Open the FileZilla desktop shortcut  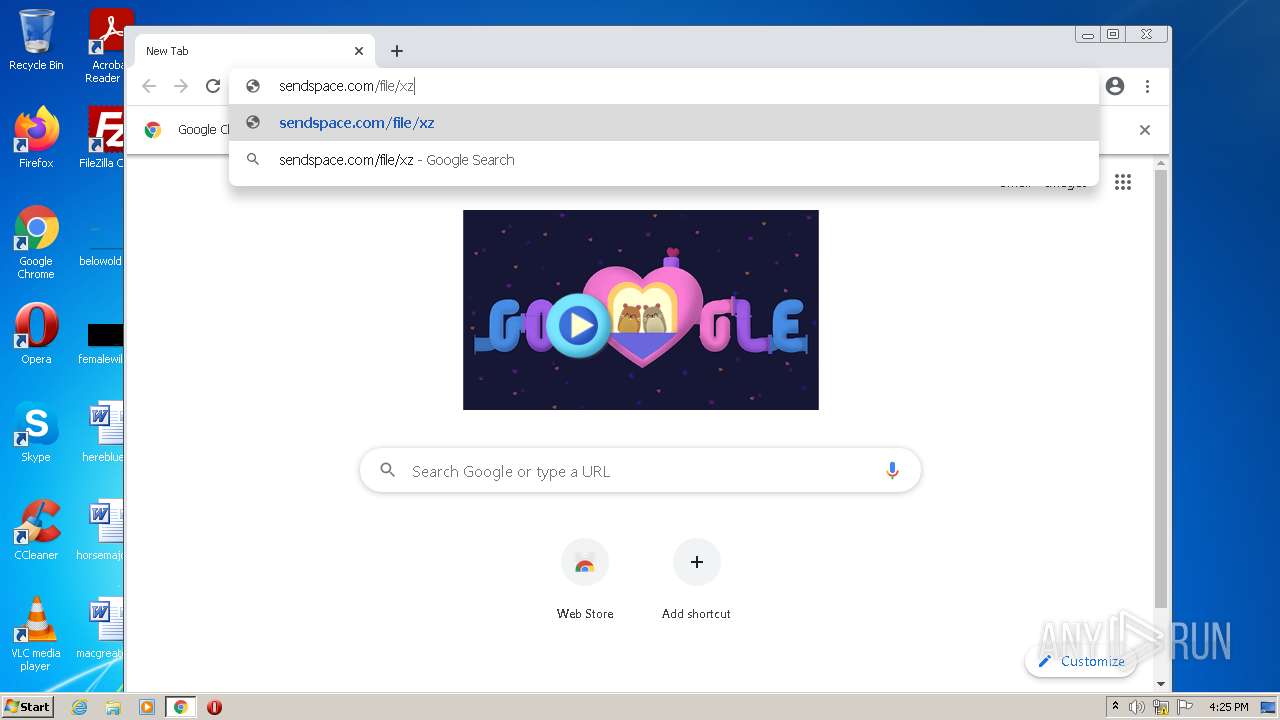[x=101, y=137]
